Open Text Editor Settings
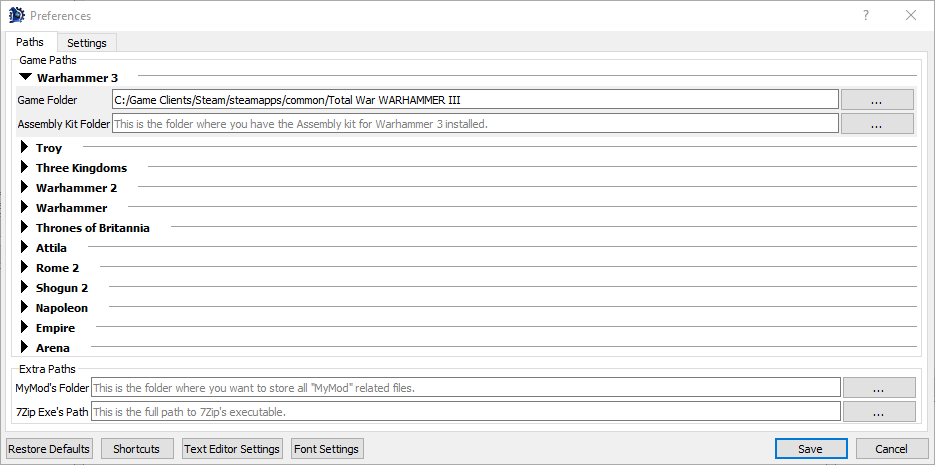The image size is (935, 465). [232, 449]
